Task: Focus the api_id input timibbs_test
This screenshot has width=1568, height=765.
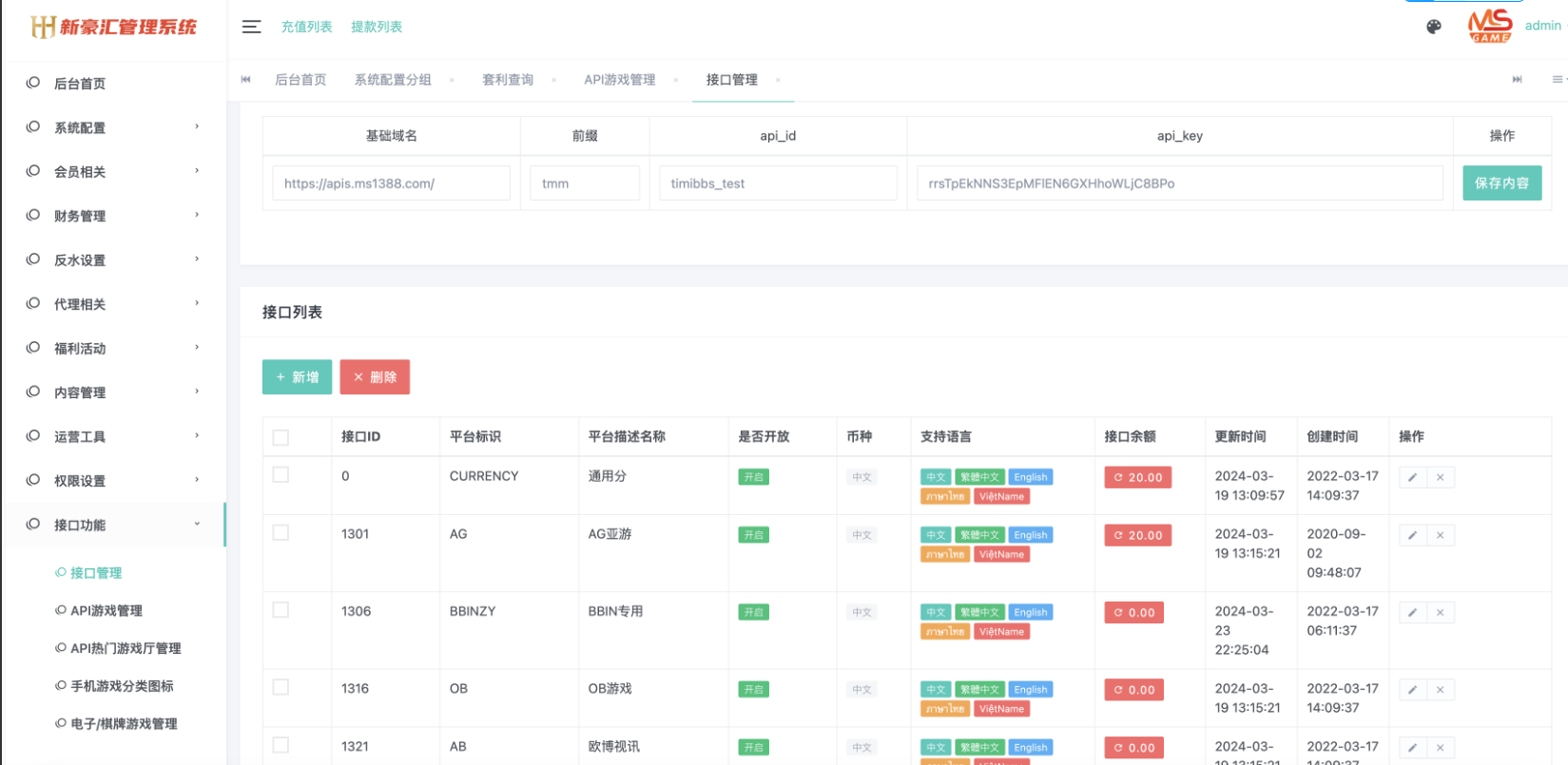Action: pyautogui.click(x=778, y=183)
